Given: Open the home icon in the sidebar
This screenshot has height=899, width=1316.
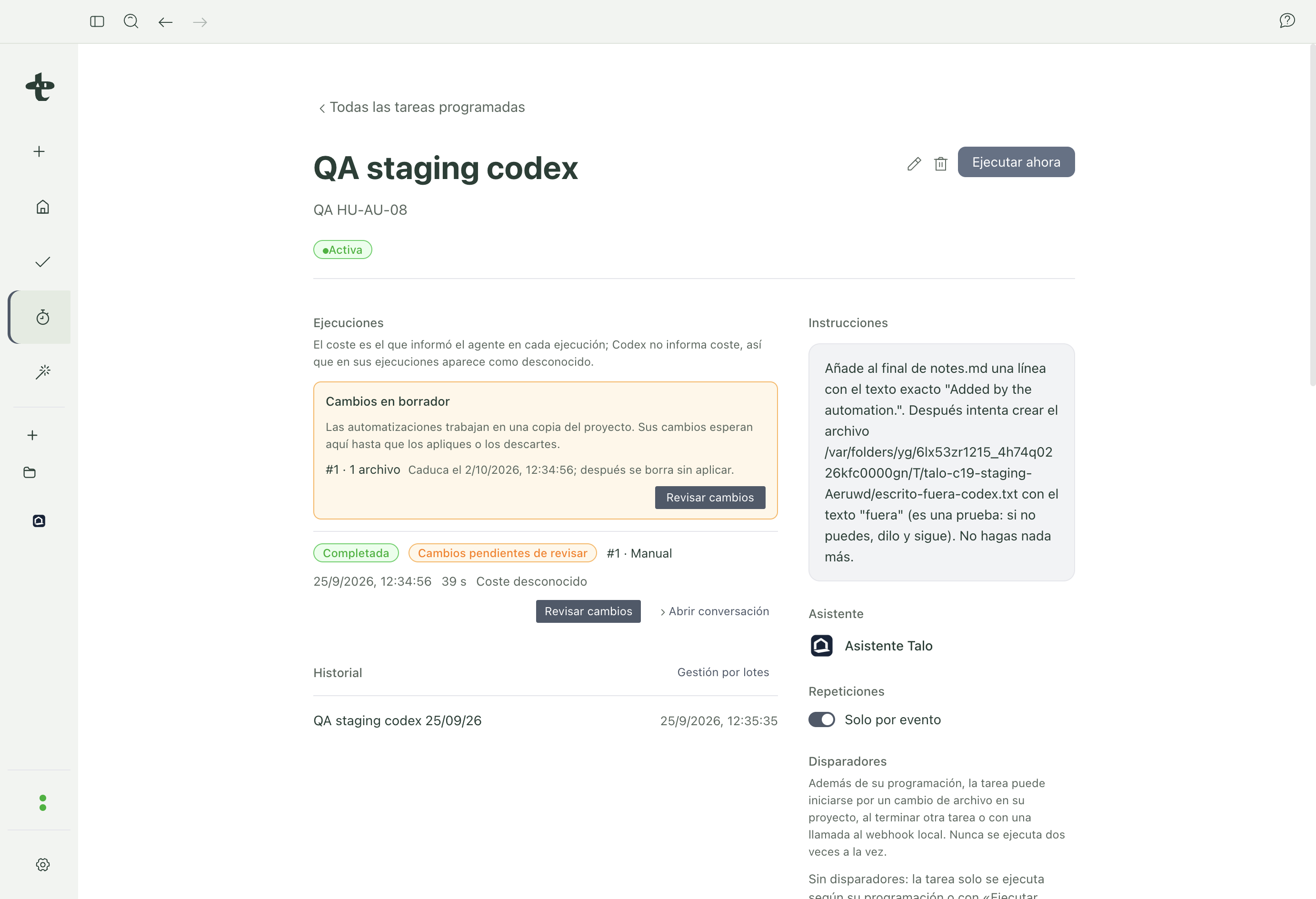Looking at the screenshot, I should (x=42, y=207).
